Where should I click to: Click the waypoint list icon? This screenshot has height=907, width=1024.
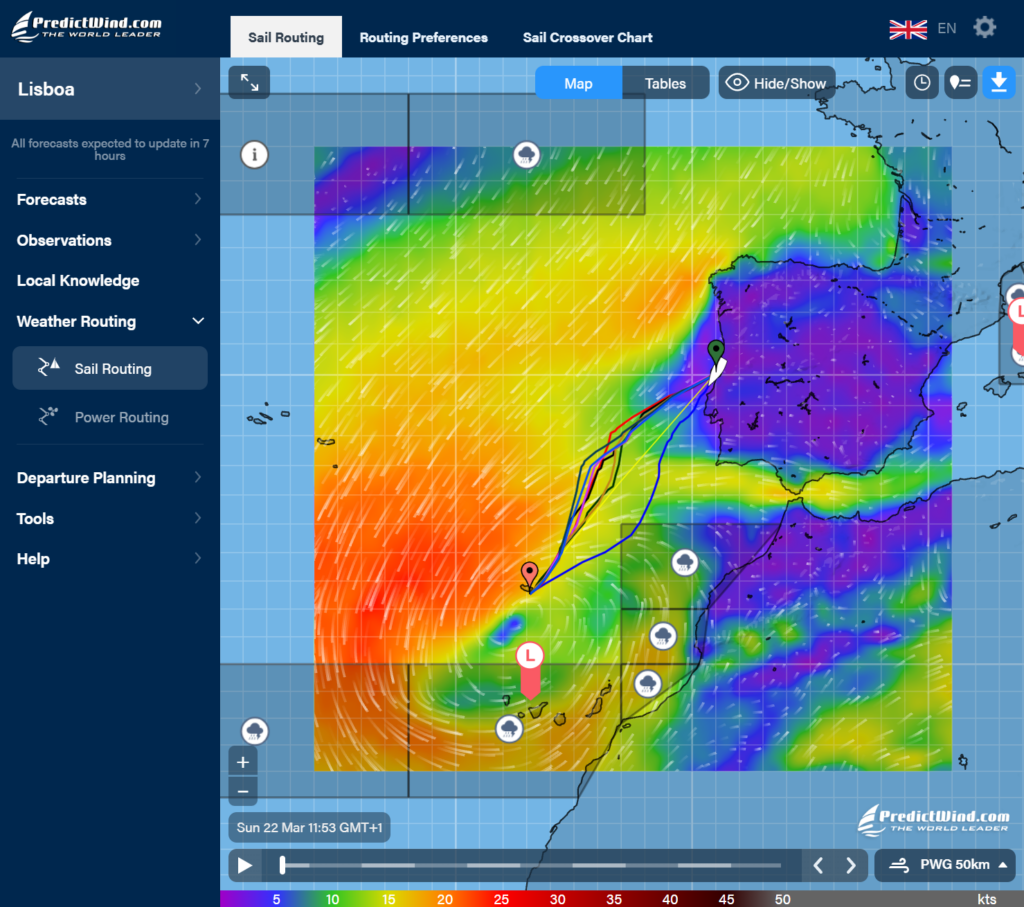click(960, 83)
